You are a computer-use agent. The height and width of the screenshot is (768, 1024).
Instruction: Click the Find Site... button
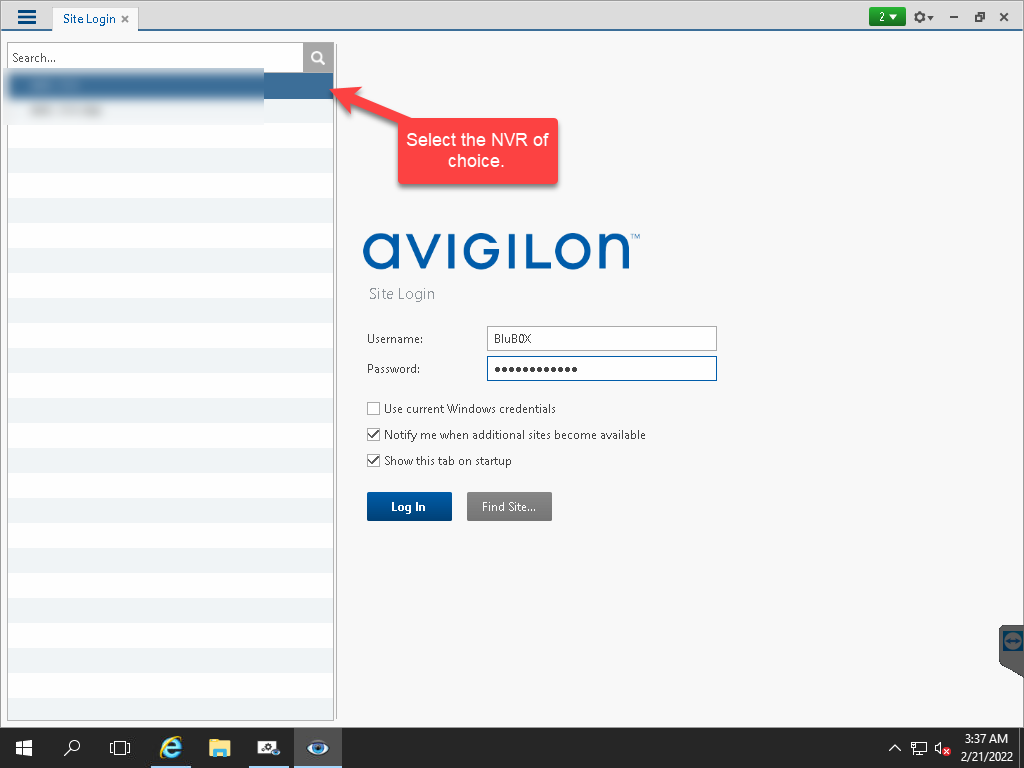point(509,507)
